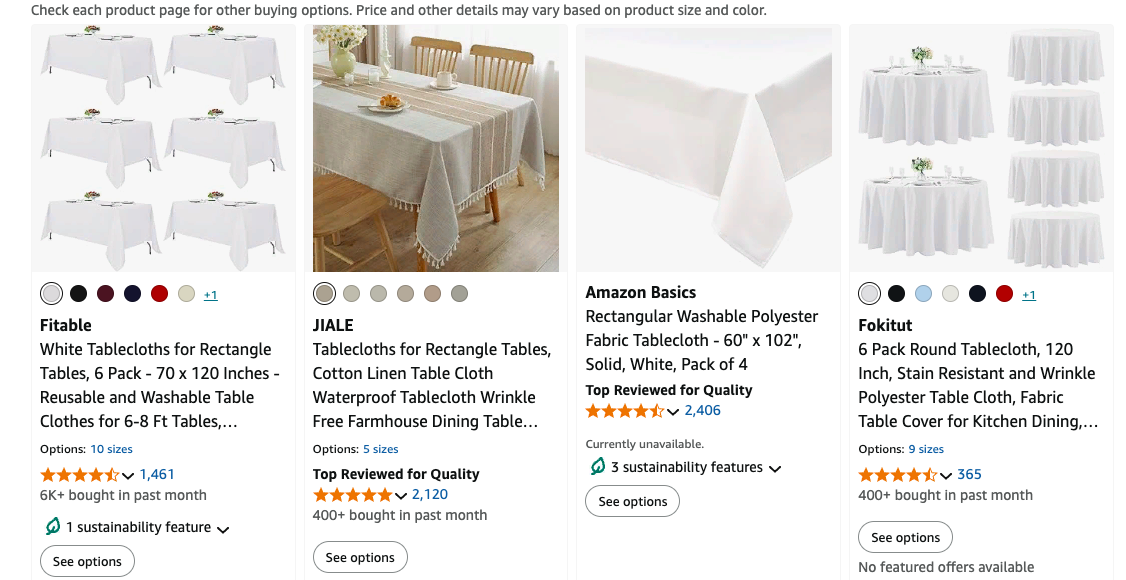This screenshot has width=1126, height=580.
Task: Click the Fitable sustainability leaf icon
Action: click(53, 527)
